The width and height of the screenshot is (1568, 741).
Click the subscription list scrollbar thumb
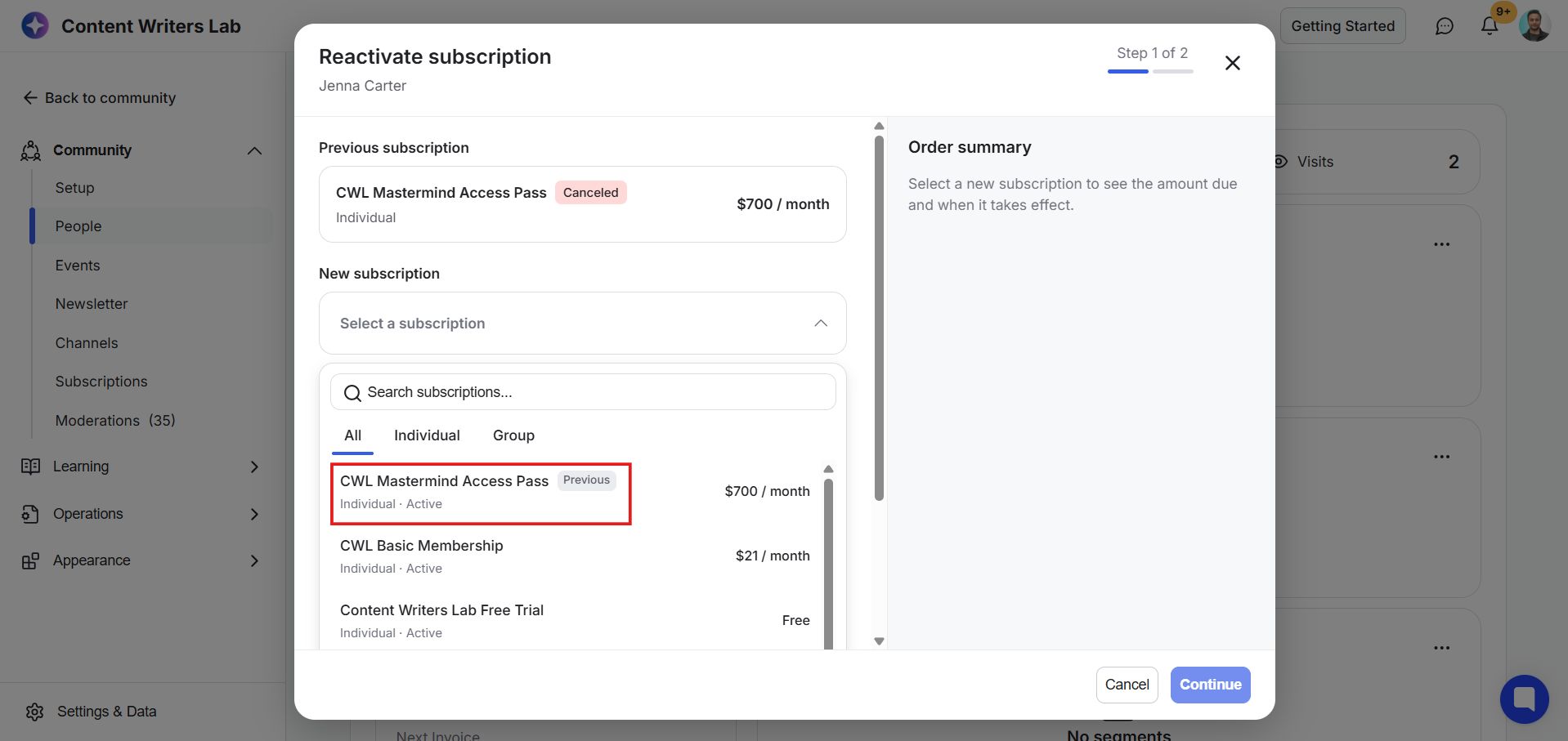click(x=828, y=564)
